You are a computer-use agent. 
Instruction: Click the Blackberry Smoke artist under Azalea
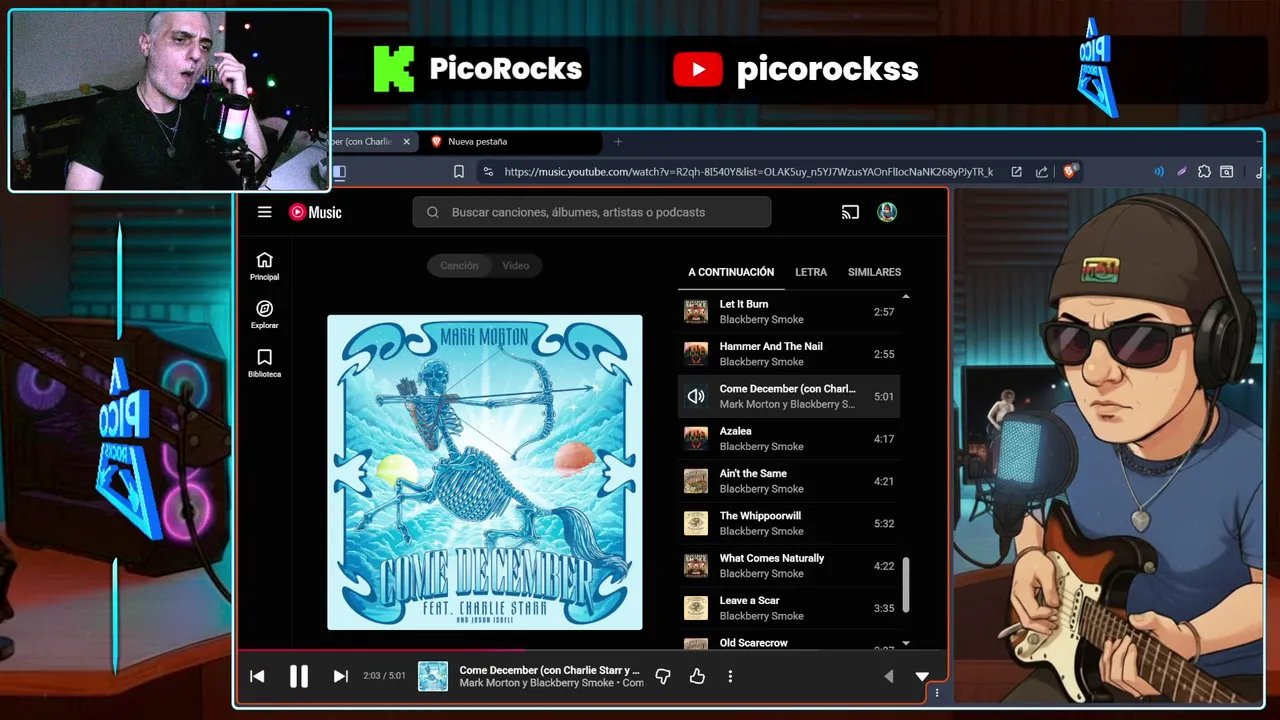(761, 446)
